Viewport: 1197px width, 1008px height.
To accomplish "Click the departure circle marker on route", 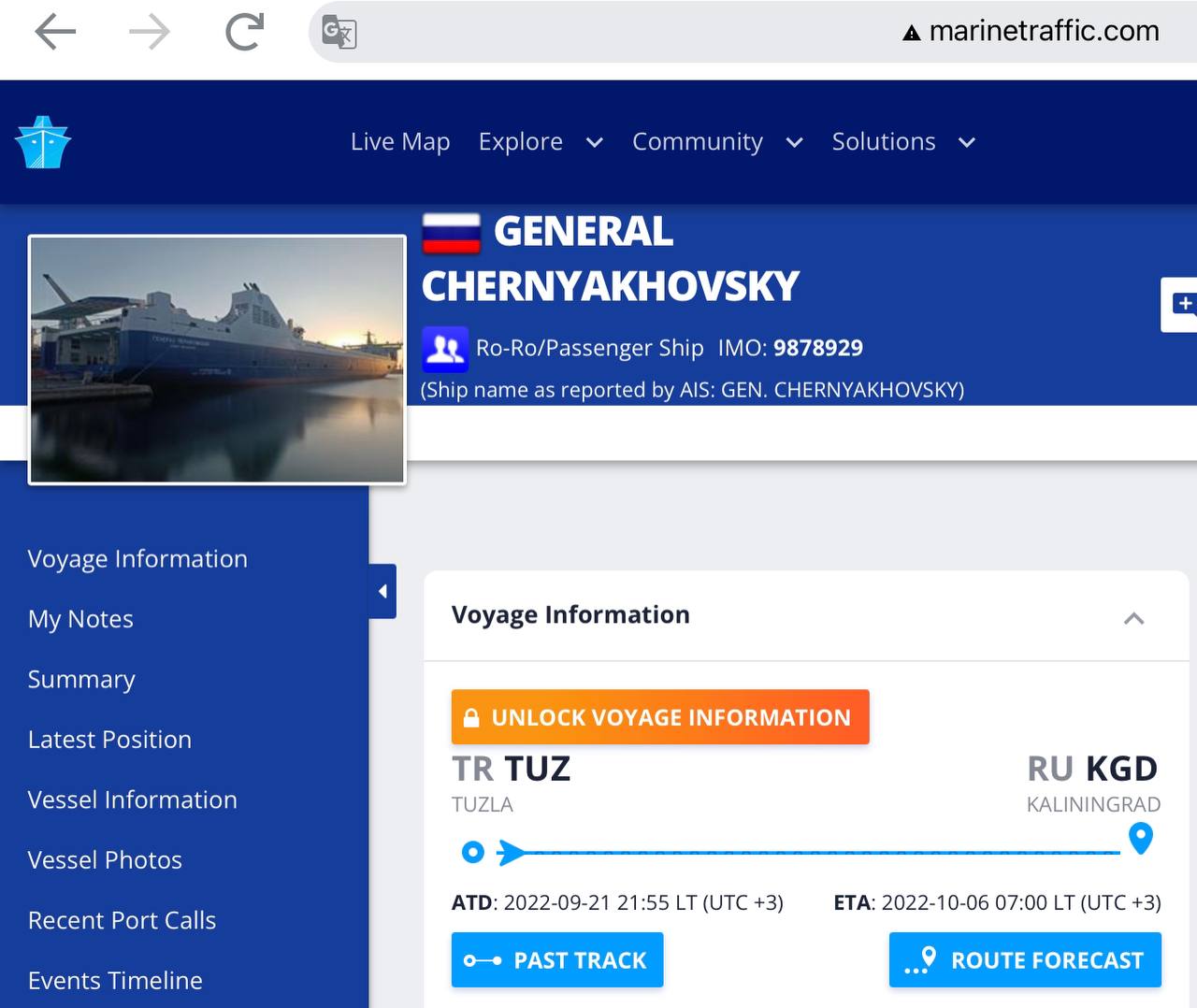I will click(x=473, y=852).
